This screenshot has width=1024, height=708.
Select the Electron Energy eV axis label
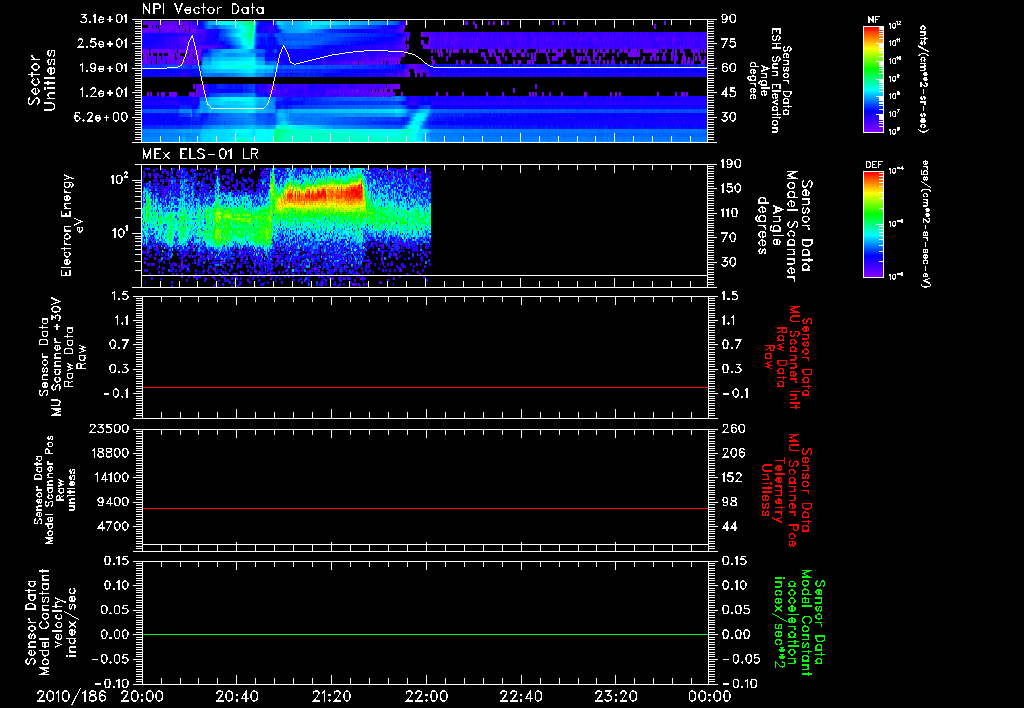72,225
